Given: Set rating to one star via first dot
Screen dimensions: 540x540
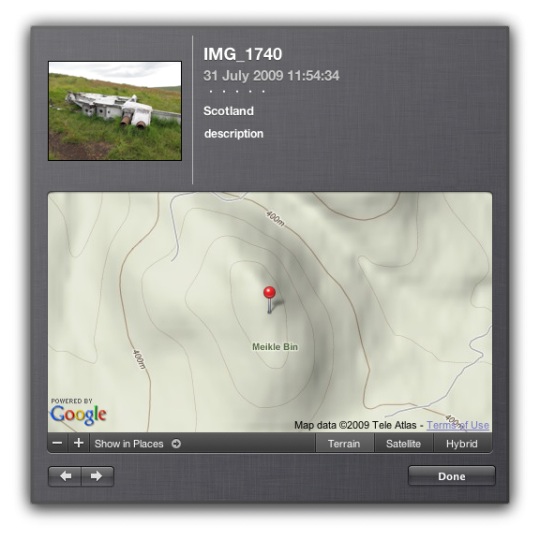Looking at the screenshot, I should [211, 92].
